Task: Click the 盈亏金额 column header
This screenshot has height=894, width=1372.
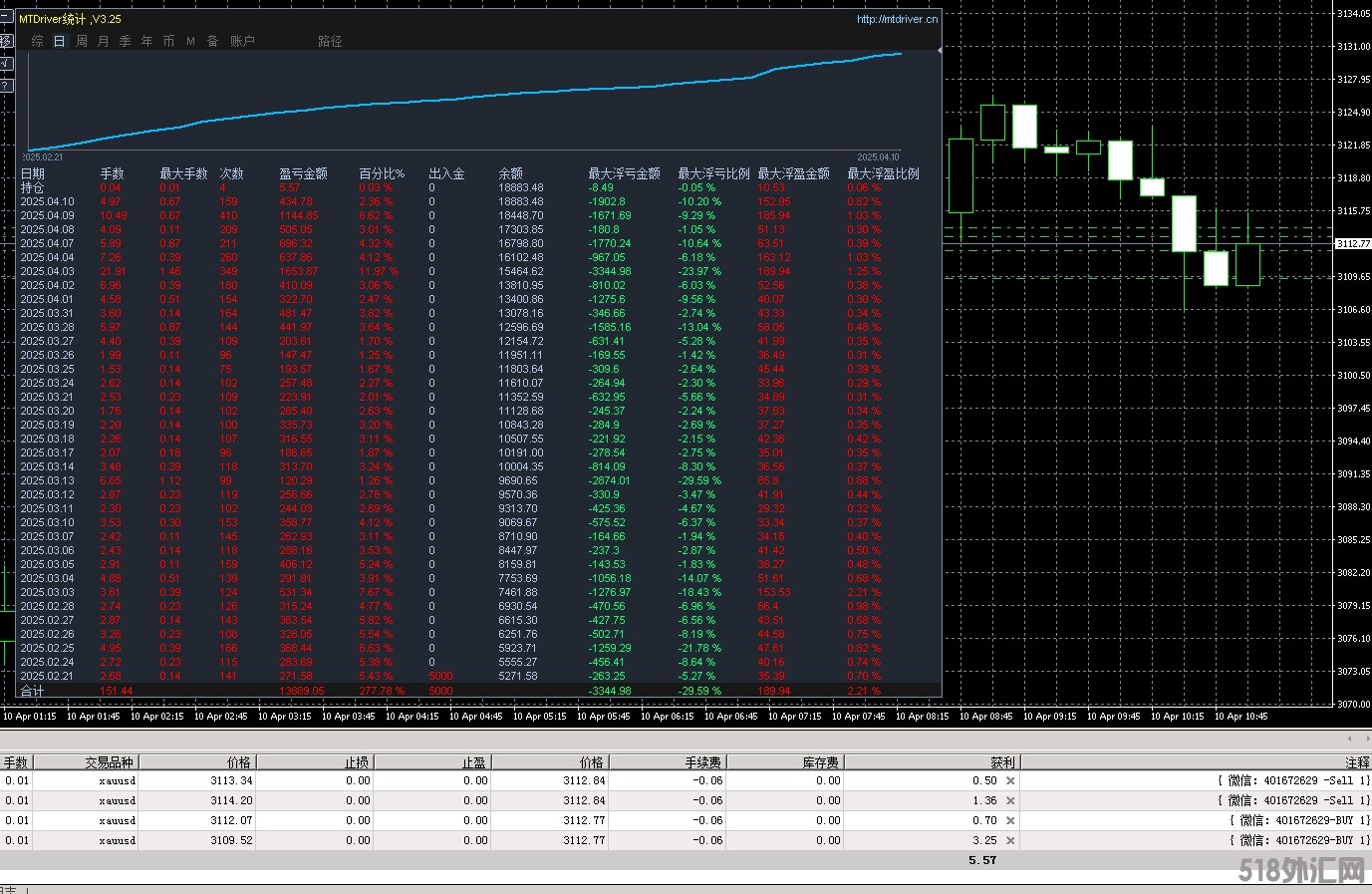Action: click(x=303, y=173)
